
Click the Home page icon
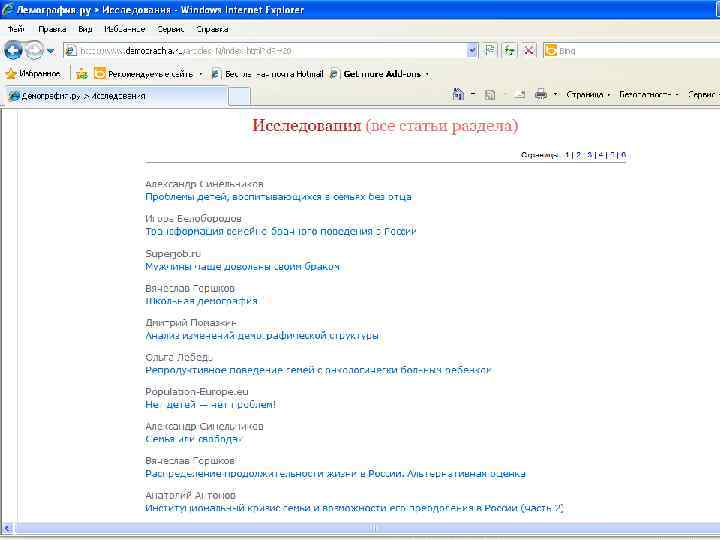point(458,94)
